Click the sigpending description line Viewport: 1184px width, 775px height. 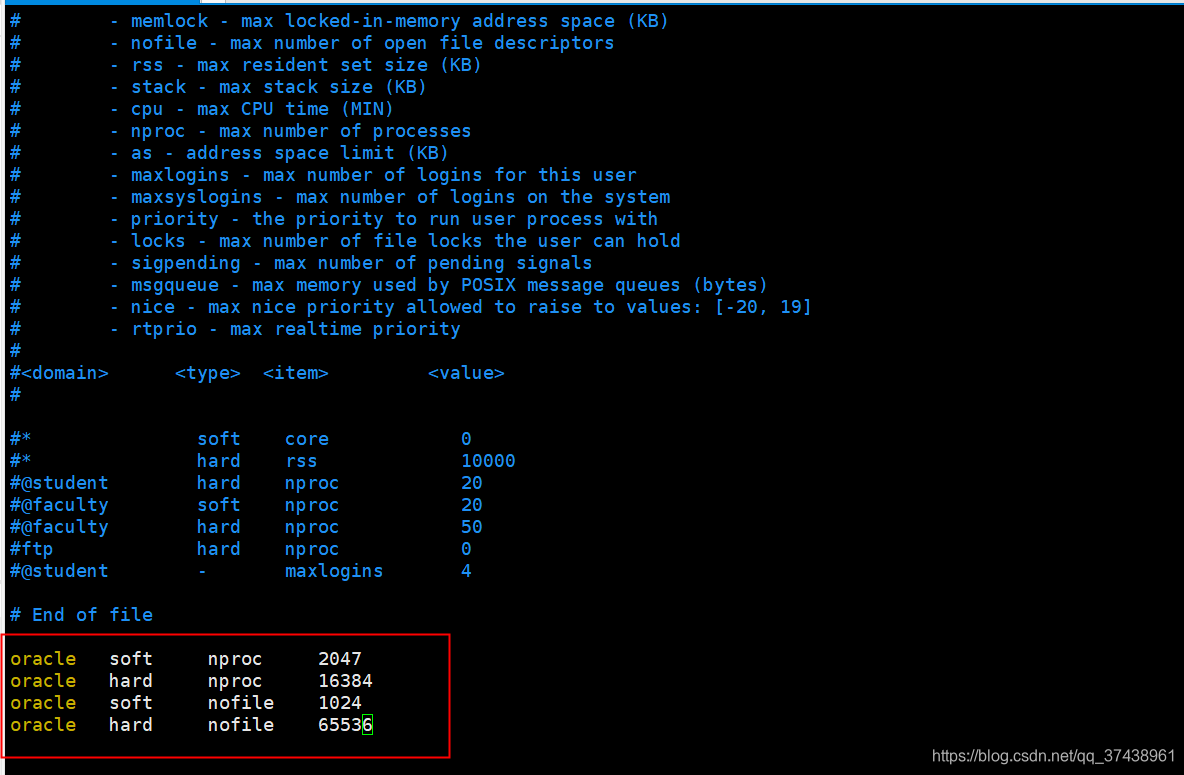pyautogui.click(x=301, y=263)
